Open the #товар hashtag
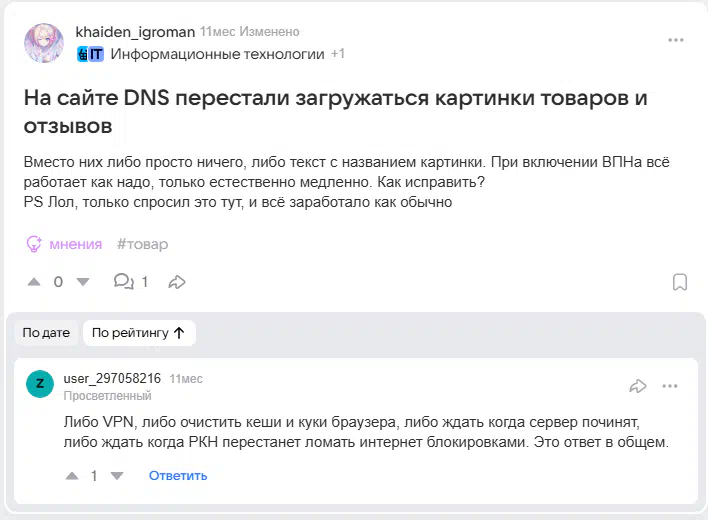708x520 pixels. (142, 244)
